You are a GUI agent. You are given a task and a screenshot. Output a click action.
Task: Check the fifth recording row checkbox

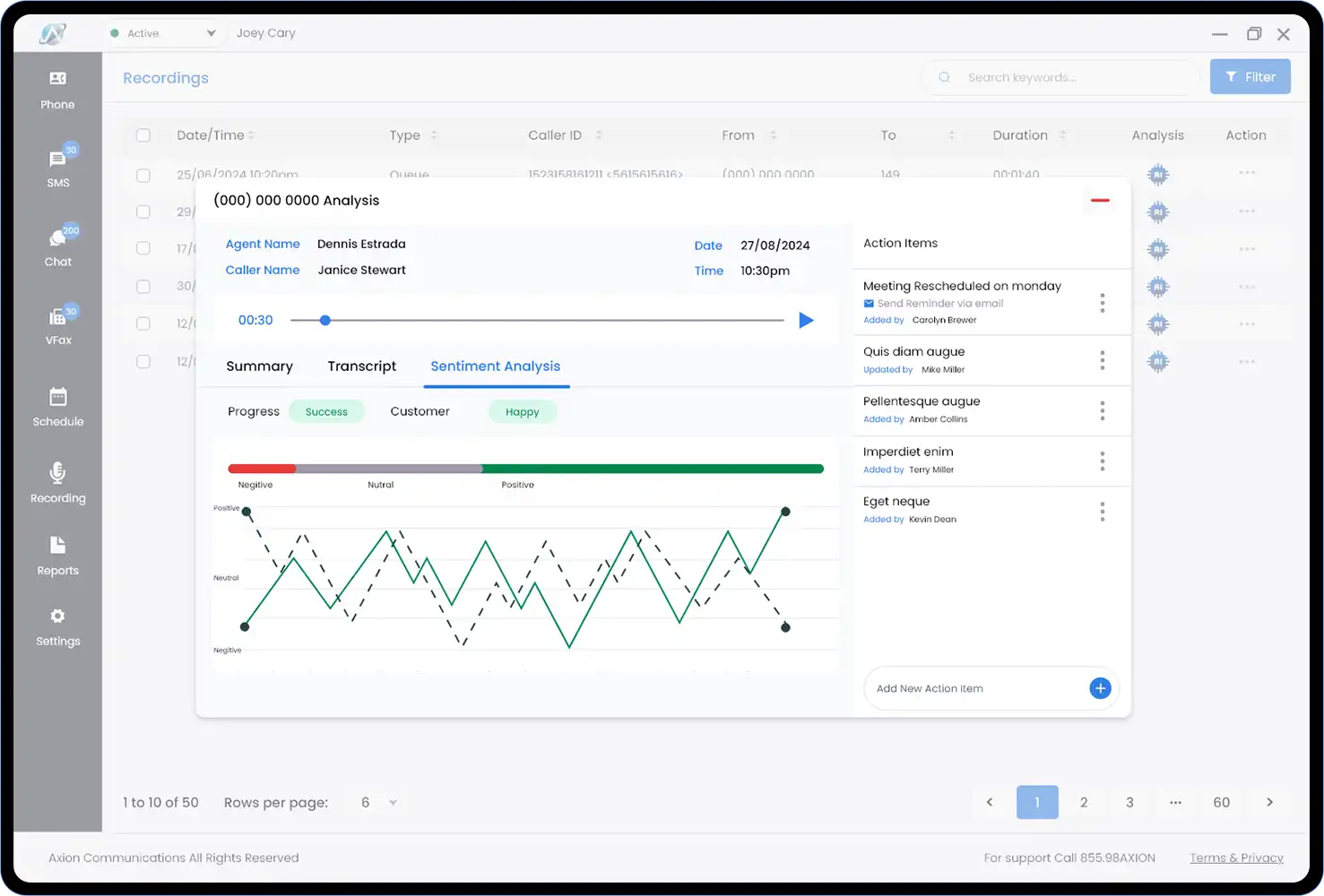pos(143,323)
